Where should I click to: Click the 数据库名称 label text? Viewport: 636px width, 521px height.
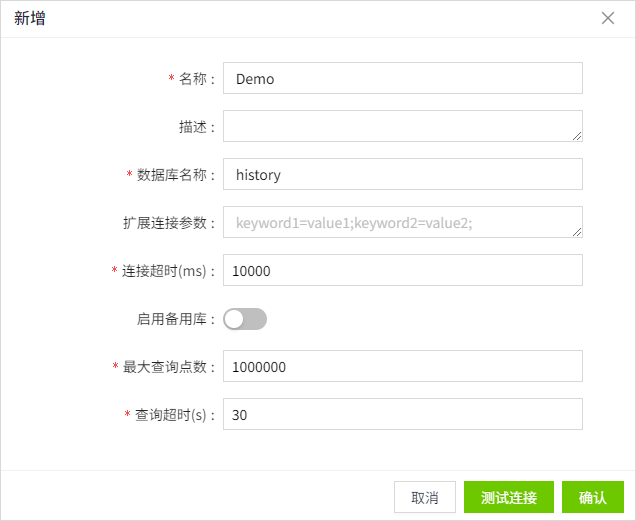pyautogui.click(x=171, y=175)
